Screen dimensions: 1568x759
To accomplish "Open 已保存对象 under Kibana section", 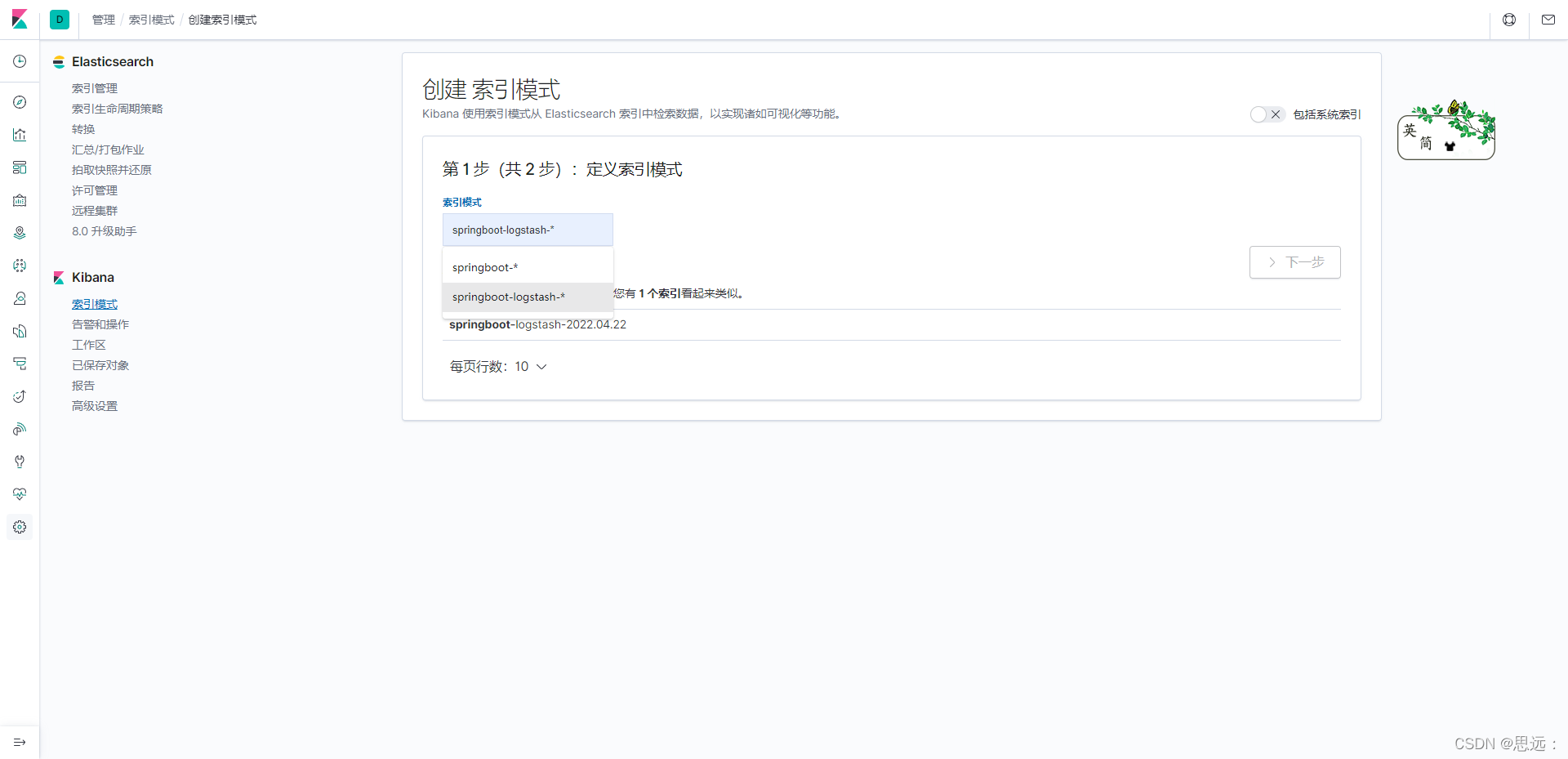I will 100,365.
